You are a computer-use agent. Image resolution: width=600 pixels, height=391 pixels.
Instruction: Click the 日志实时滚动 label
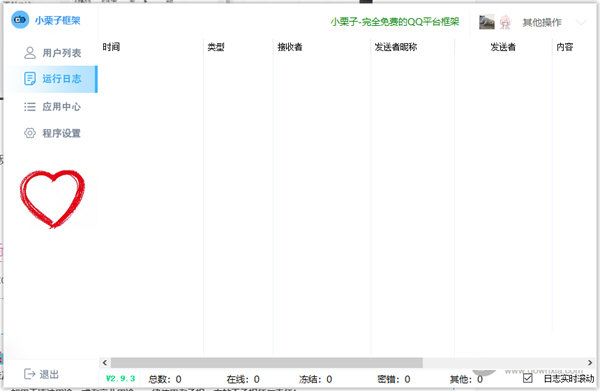pos(569,379)
